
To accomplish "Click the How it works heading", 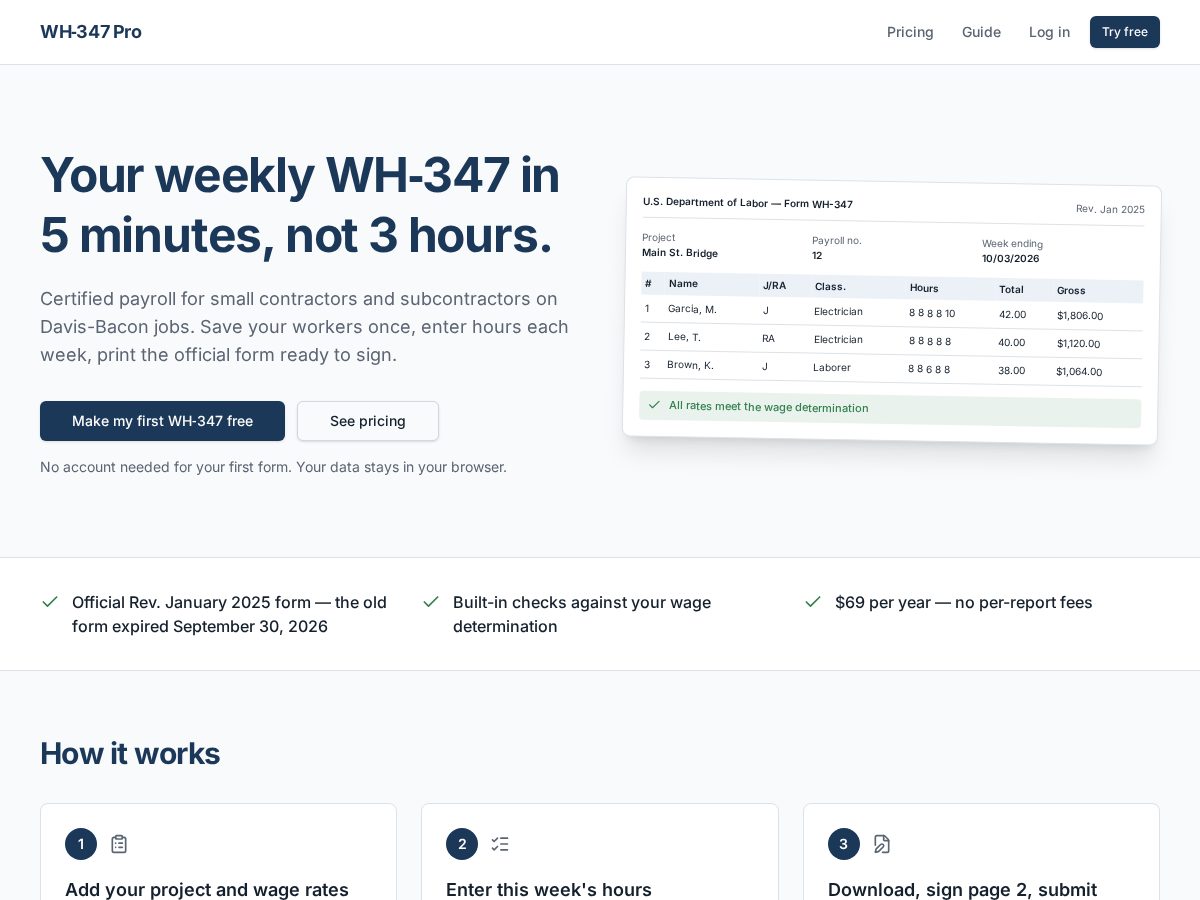I will point(130,753).
